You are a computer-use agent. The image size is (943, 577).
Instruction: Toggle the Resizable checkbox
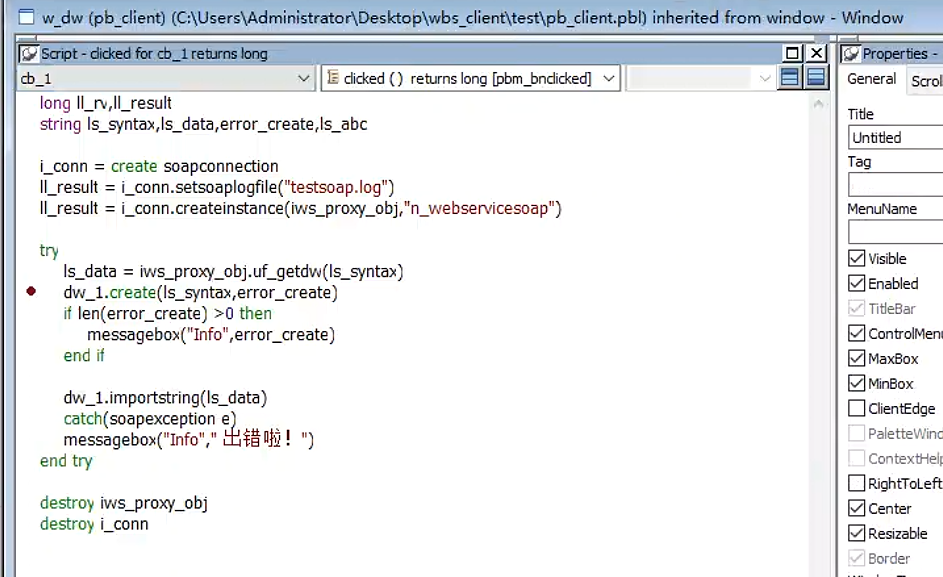point(856,533)
